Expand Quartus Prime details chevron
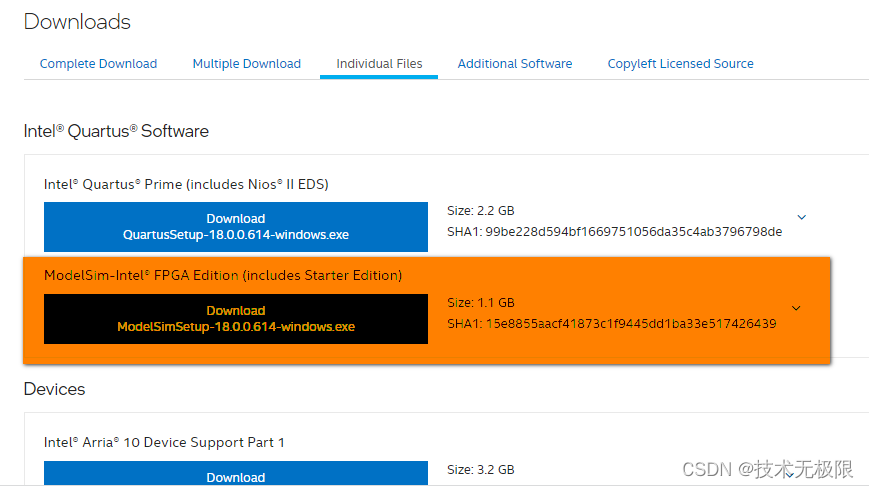869x488 pixels. (x=801, y=217)
